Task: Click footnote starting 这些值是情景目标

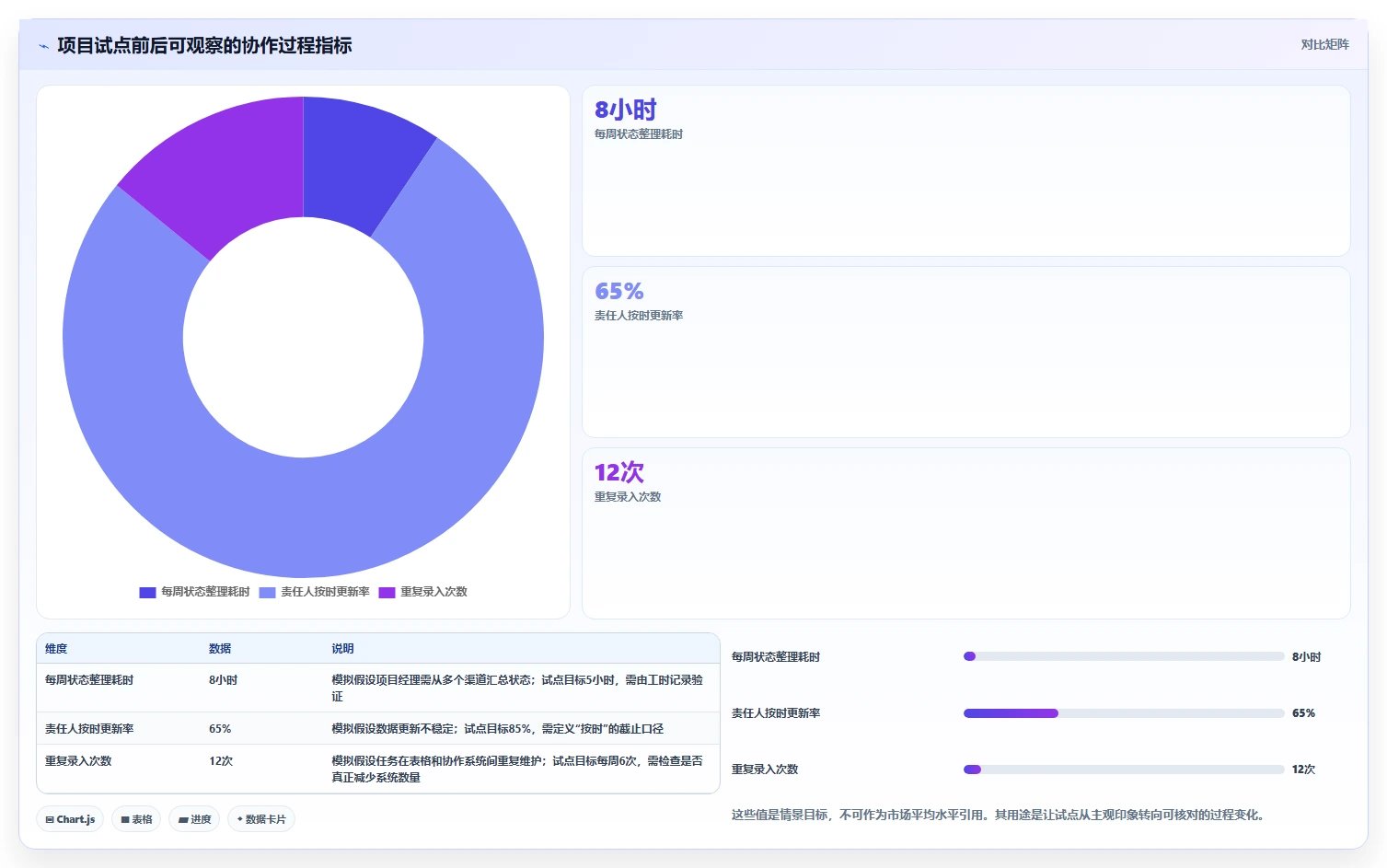Action: point(1000,816)
